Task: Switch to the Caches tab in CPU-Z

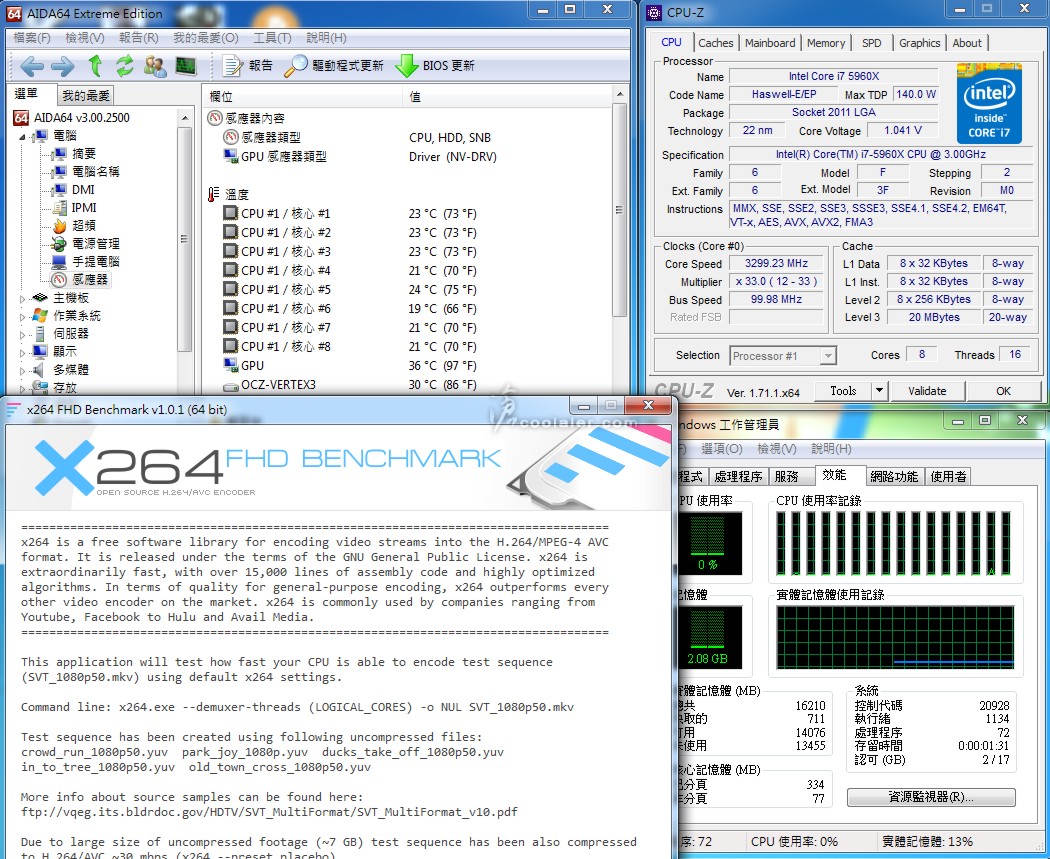Action: coord(716,43)
